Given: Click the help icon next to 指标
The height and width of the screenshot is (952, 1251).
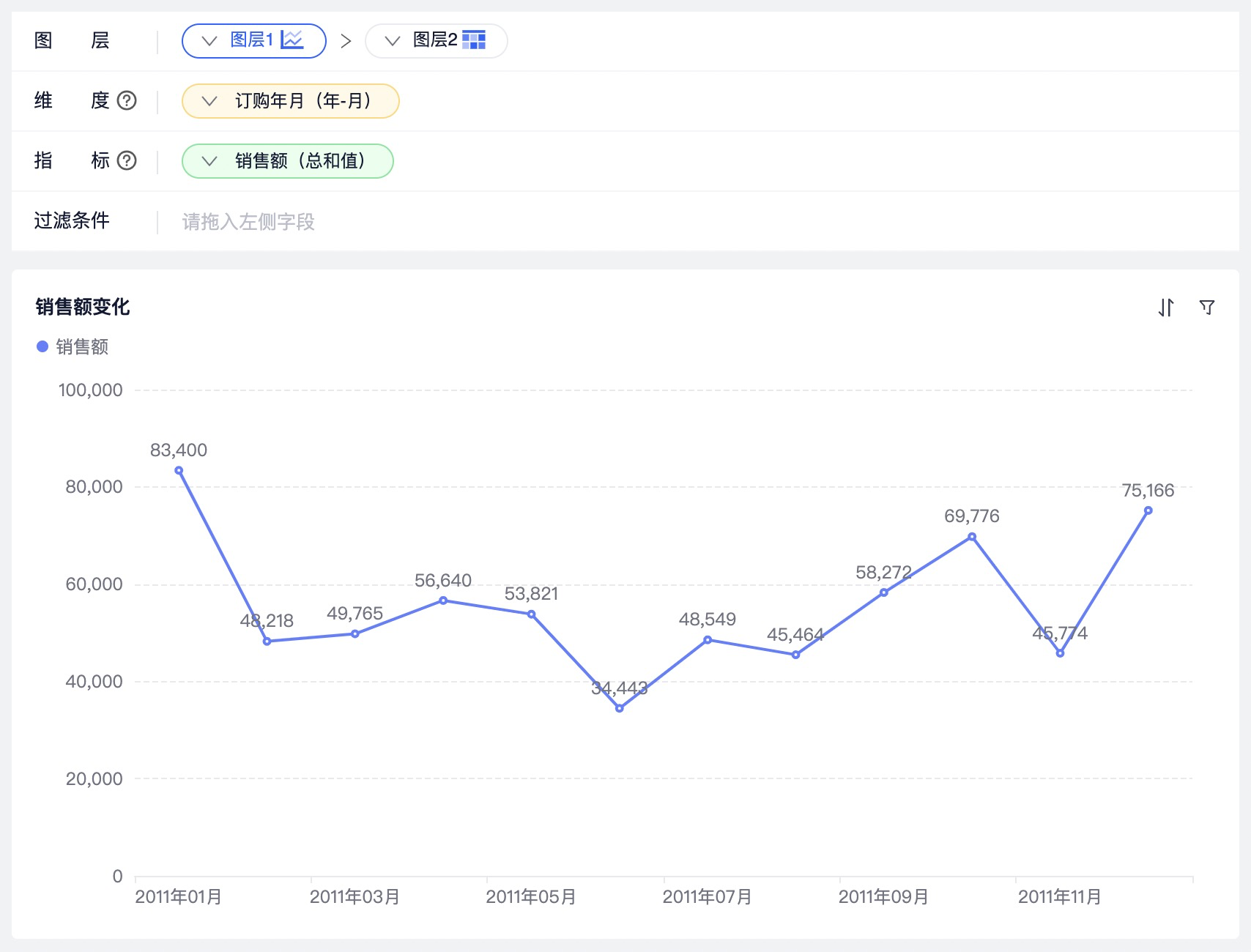Looking at the screenshot, I should point(127,160).
